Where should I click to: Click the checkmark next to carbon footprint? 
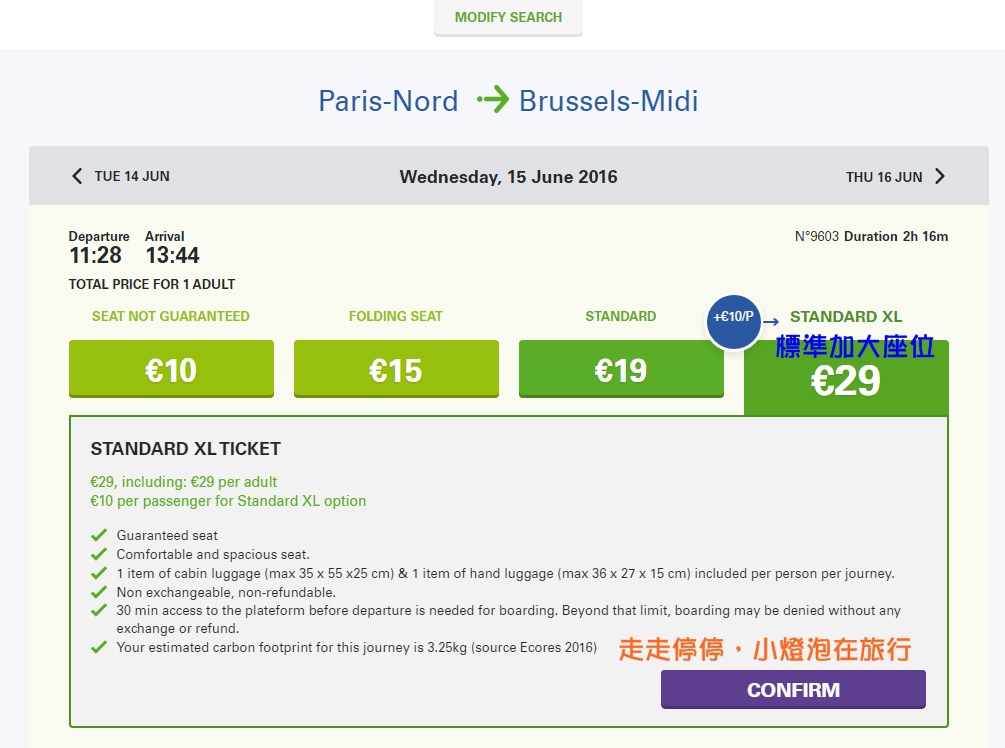(99, 647)
